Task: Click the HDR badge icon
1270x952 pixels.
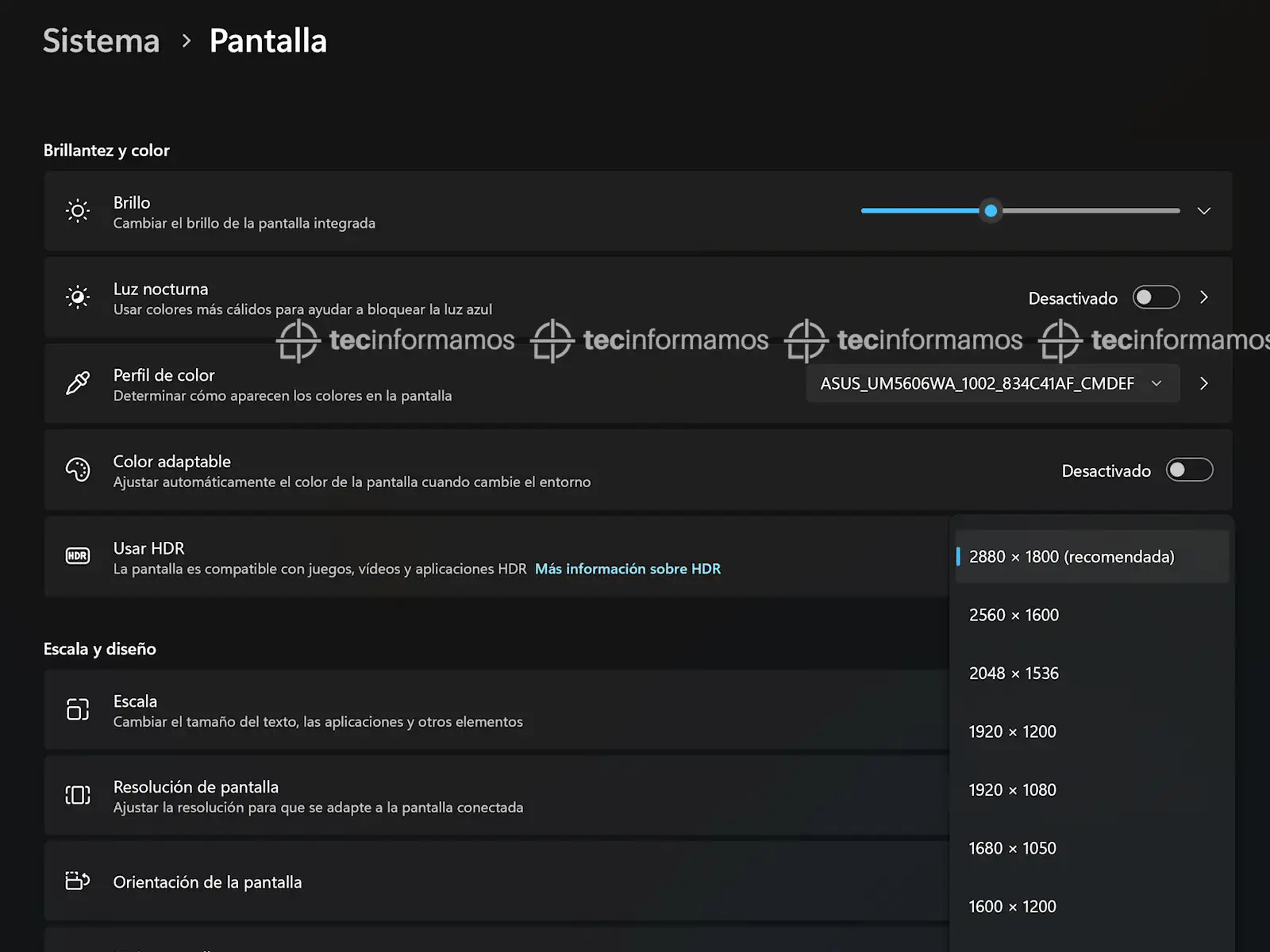Action: click(x=78, y=556)
